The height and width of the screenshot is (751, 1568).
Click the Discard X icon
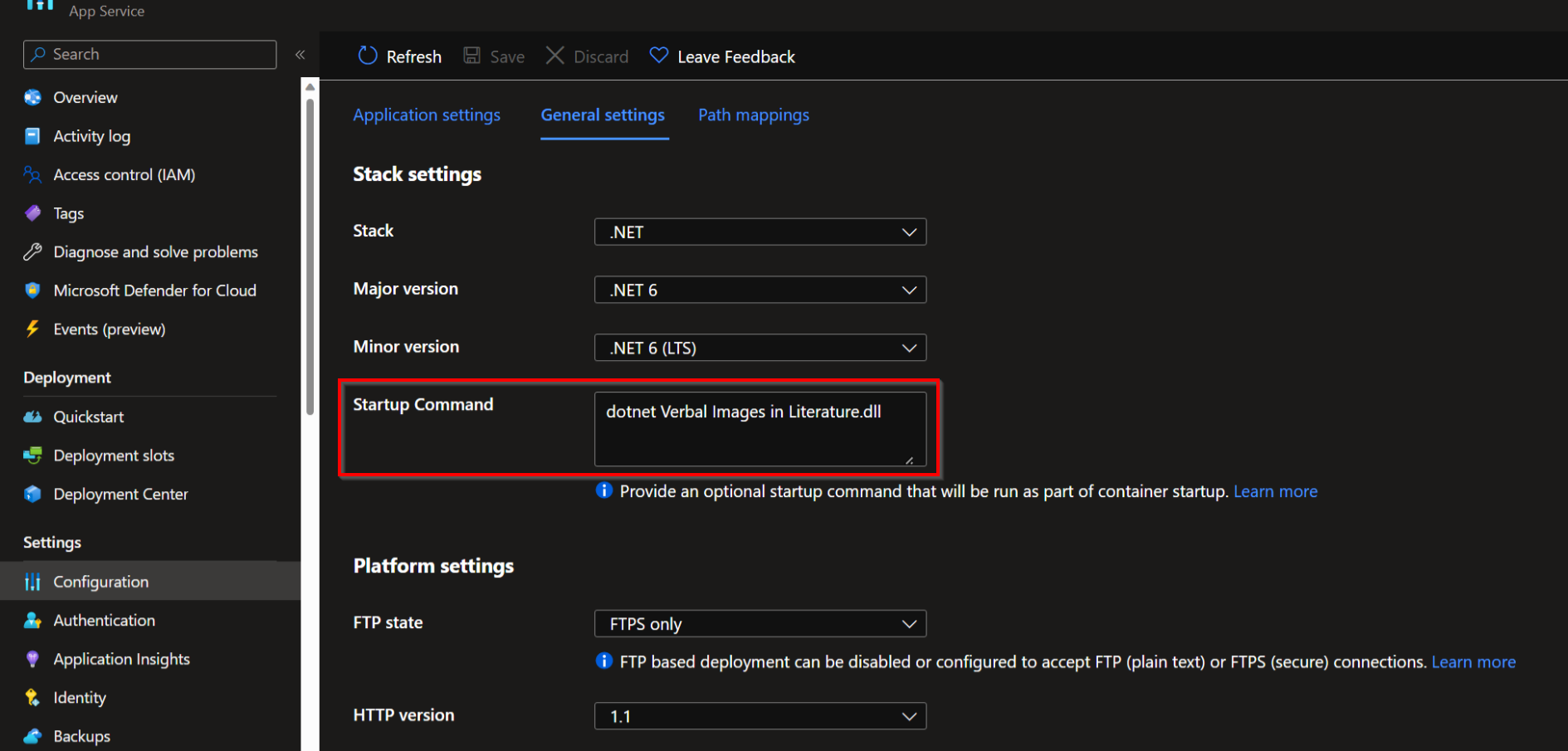click(x=554, y=56)
